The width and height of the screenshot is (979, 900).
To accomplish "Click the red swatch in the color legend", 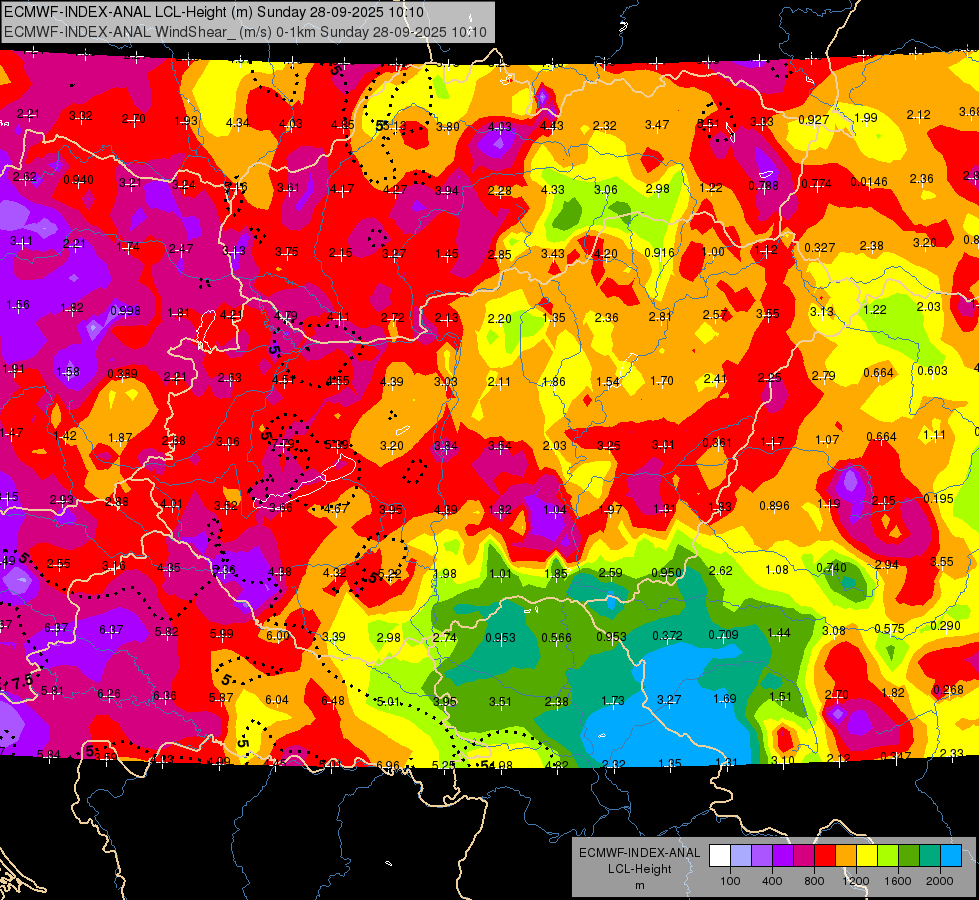I will pos(825,855).
